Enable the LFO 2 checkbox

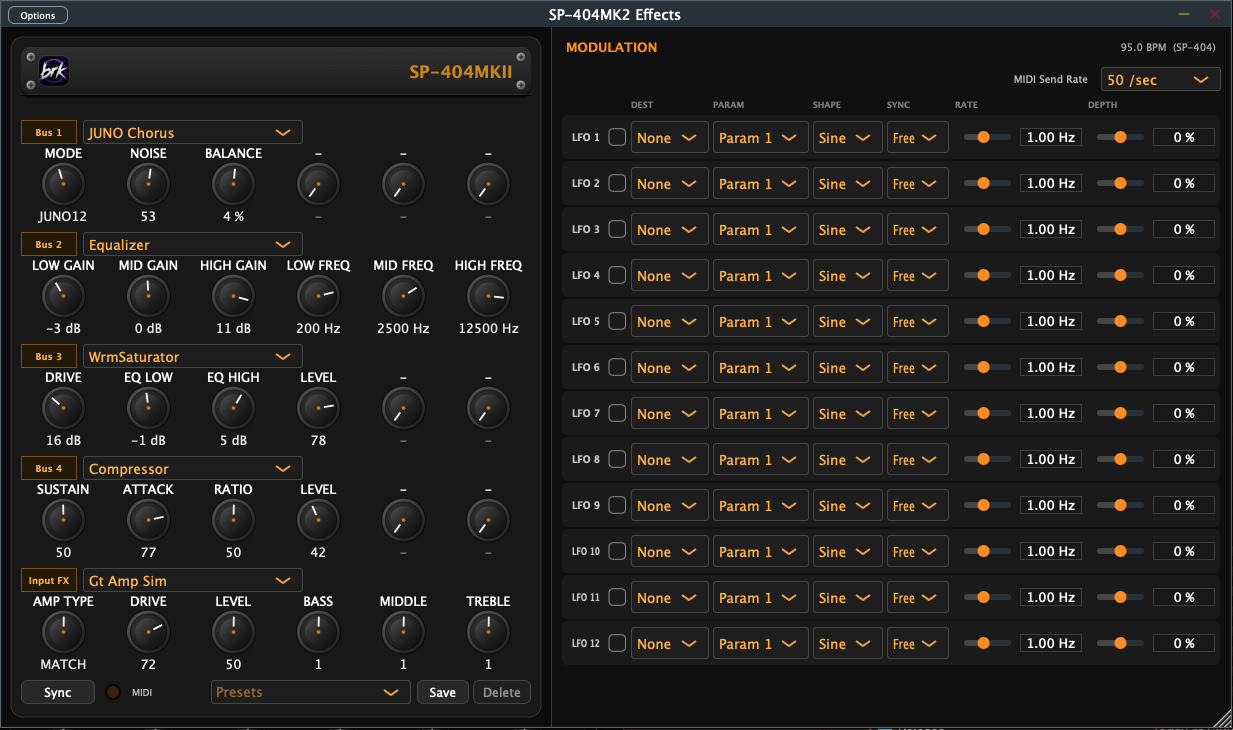coord(617,183)
